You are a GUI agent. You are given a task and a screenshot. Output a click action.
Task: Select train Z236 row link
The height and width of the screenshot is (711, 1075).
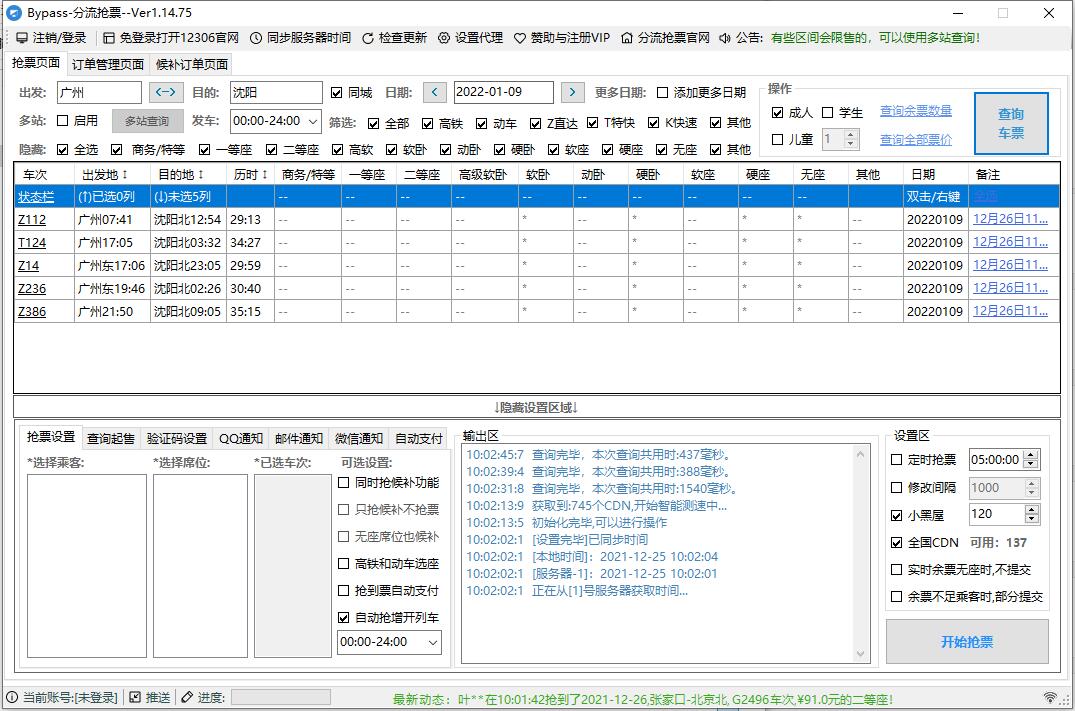click(32, 289)
